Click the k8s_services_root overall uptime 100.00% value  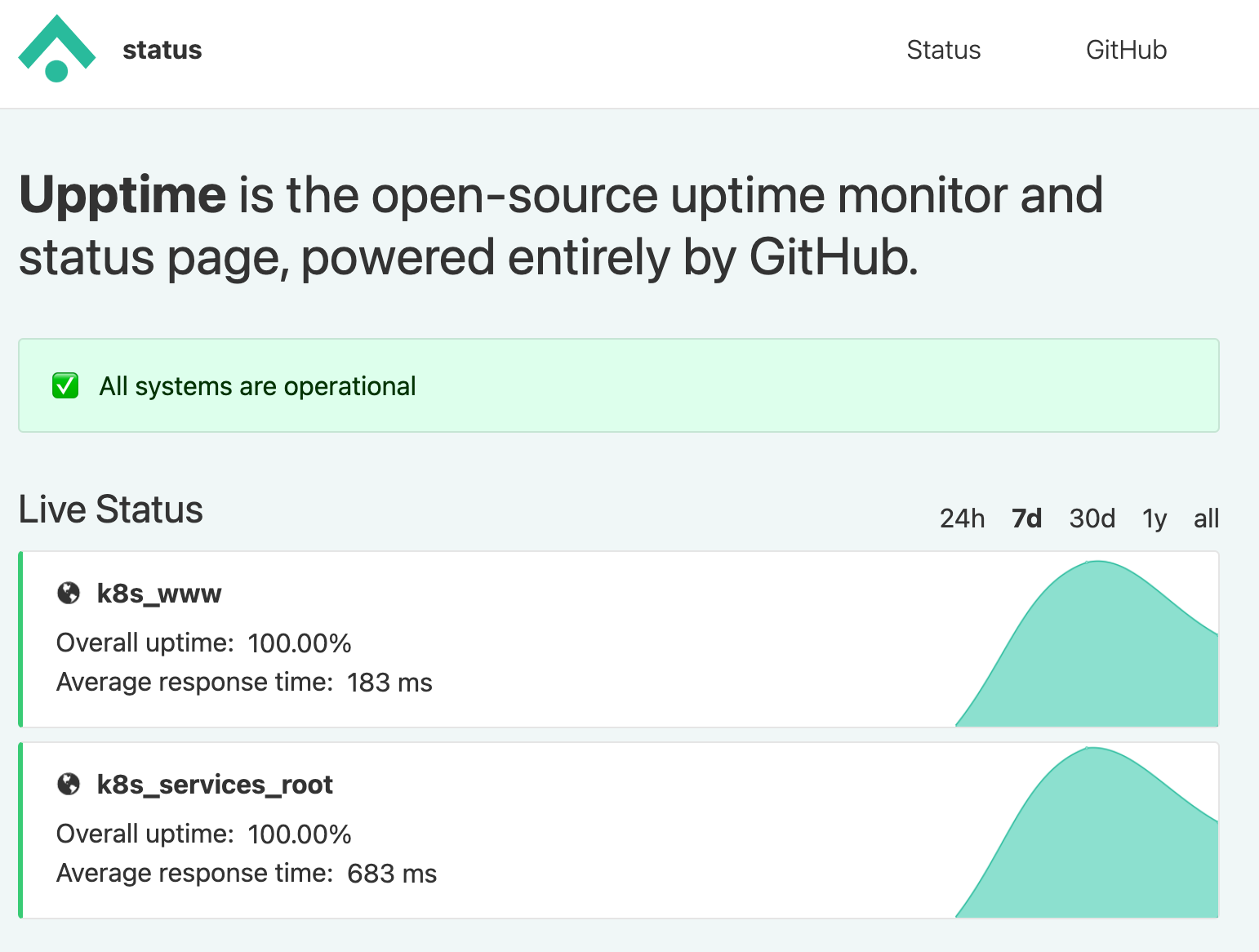coord(300,834)
